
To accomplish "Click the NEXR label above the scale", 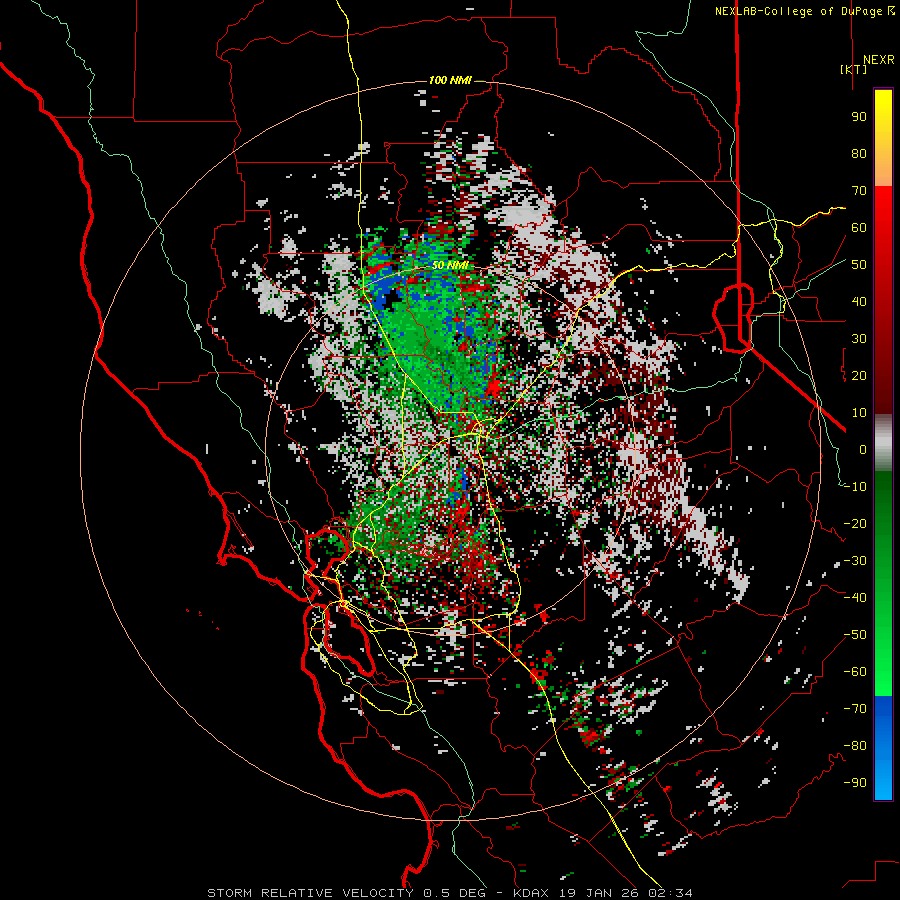I will coord(878,60).
